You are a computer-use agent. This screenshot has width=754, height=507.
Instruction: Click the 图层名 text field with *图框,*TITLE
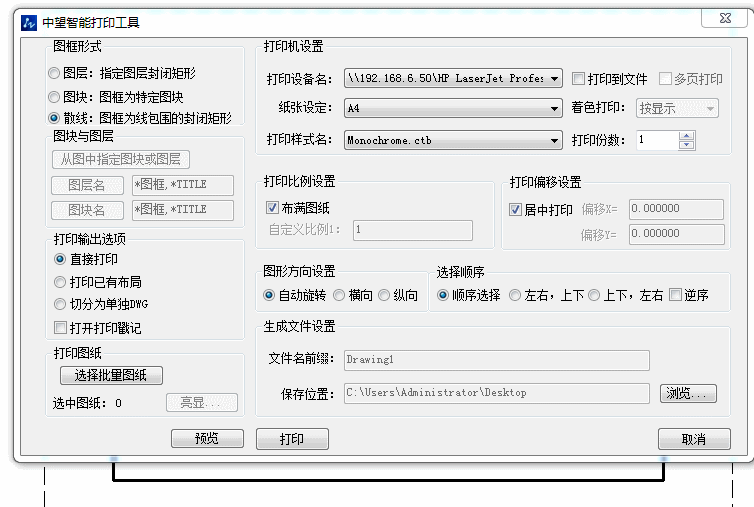[183, 185]
